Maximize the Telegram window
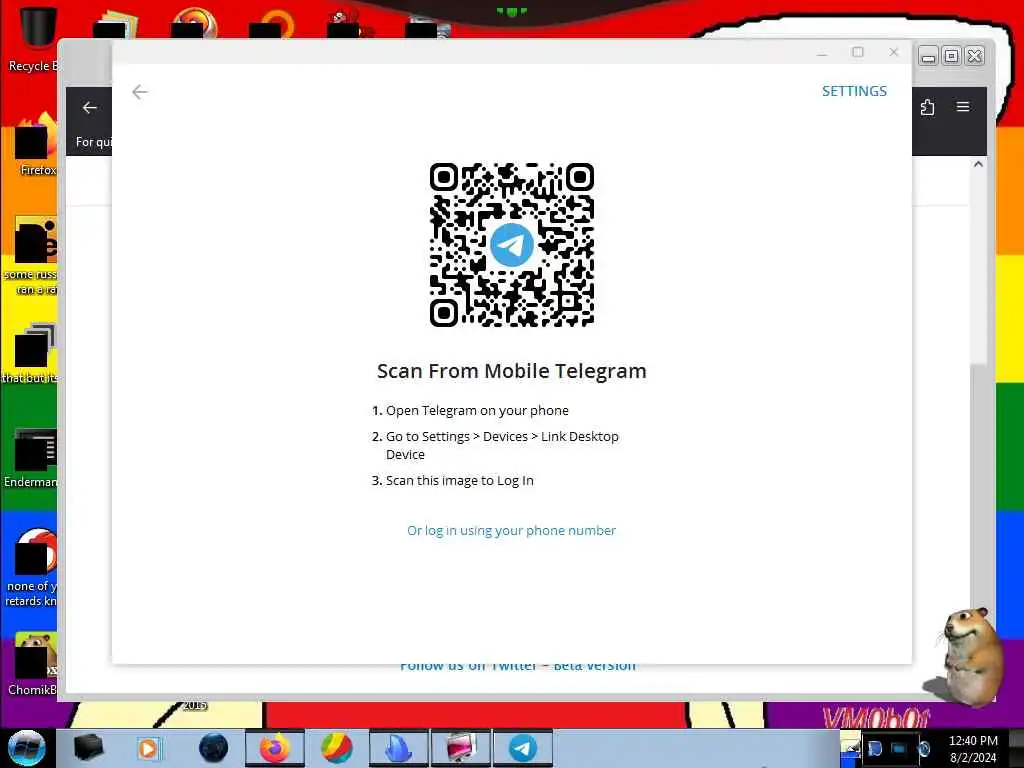 click(x=858, y=52)
